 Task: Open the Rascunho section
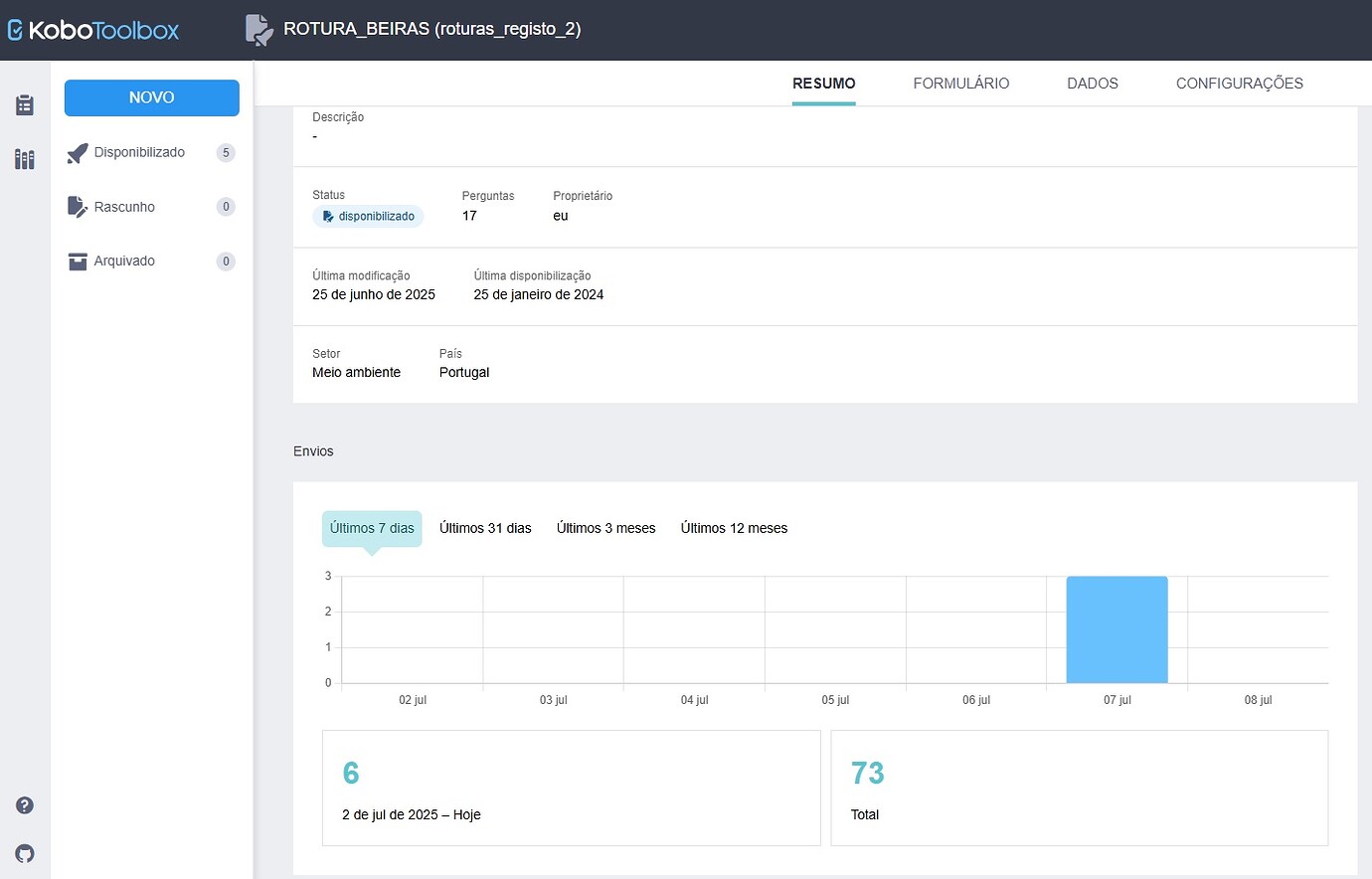click(x=125, y=206)
